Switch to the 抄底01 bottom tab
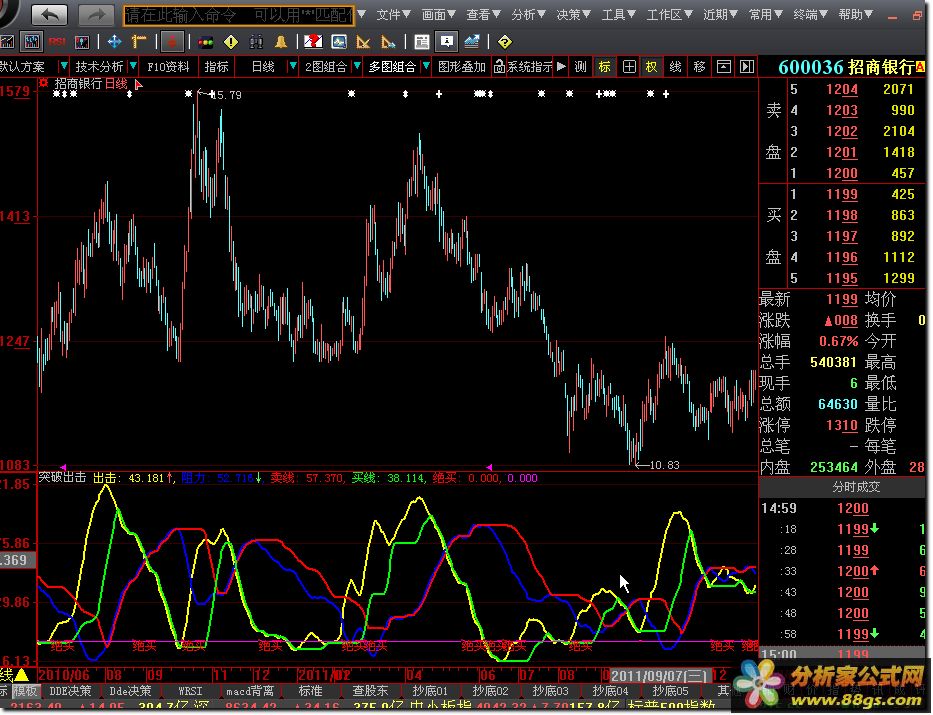933x715 pixels. click(430, 691)
